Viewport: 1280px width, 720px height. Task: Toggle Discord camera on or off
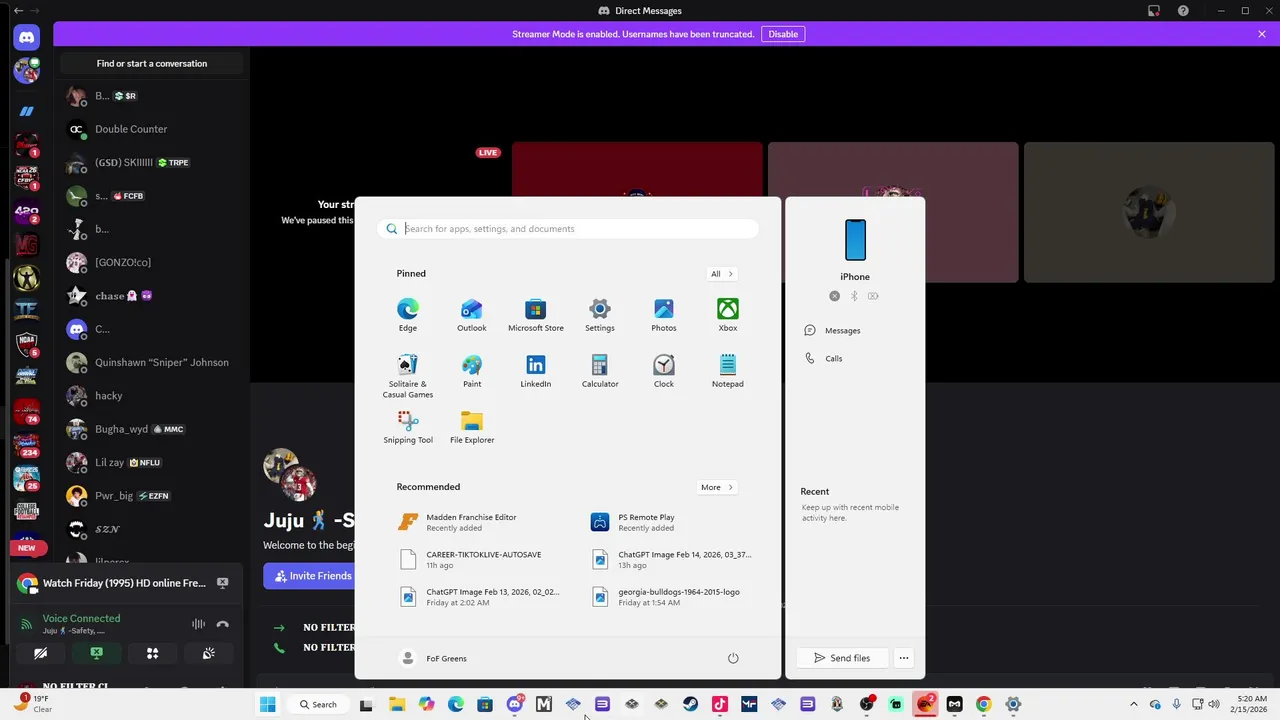click(40, 653)
